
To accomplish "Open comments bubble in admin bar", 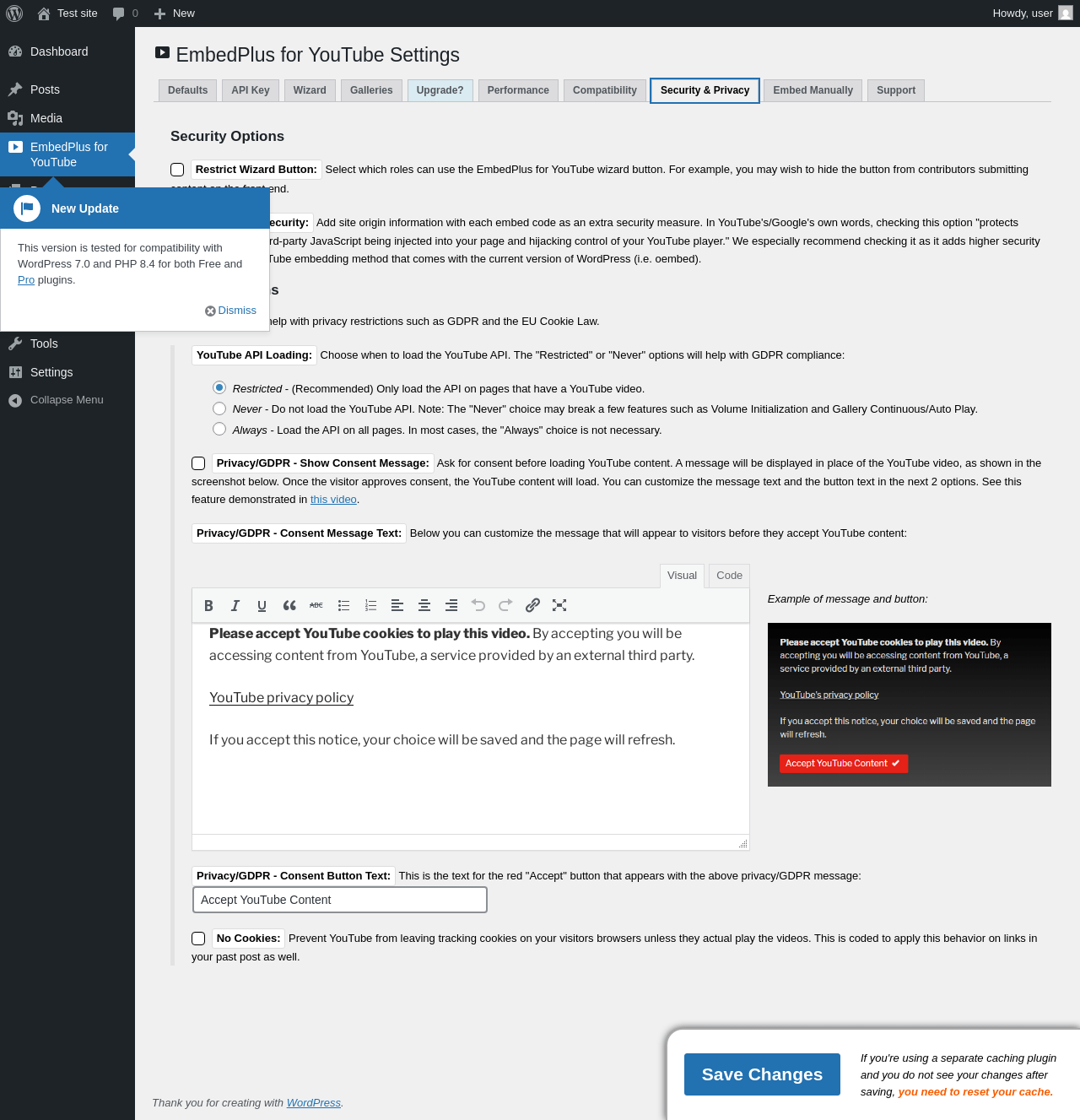I will [x=118, y=14].
